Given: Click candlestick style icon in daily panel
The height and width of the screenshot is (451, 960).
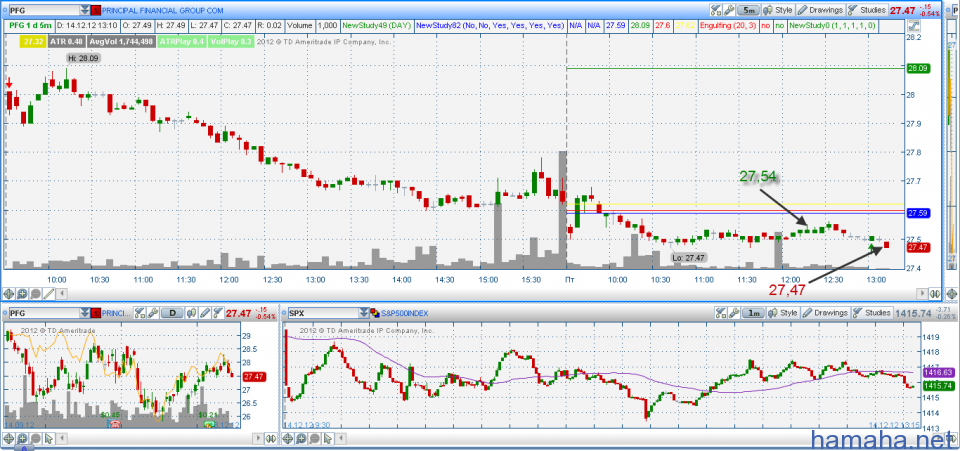Looking at the screenshot, I should [x=192, y=313].
